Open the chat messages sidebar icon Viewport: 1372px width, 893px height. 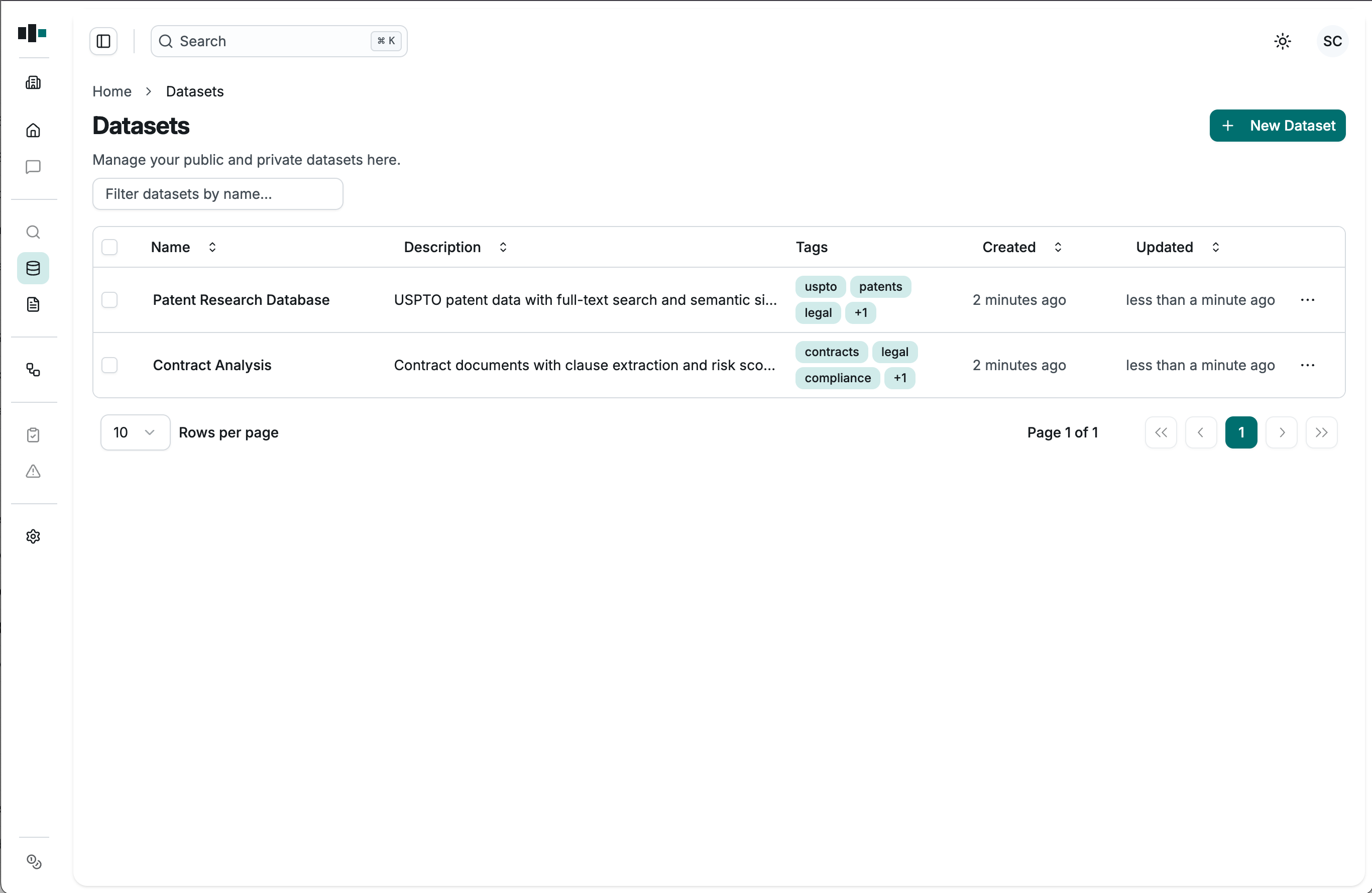pyautogui.click(x=33, y=167)
